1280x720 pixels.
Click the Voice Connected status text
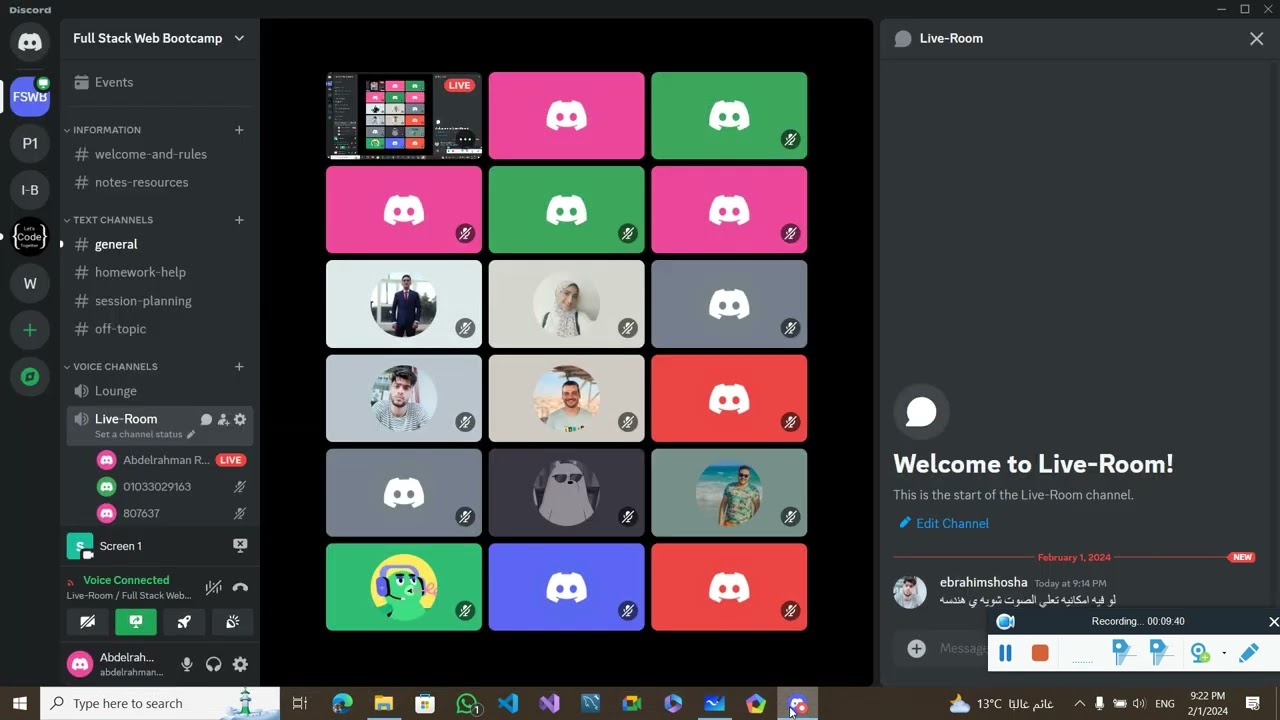coord(126,580)
